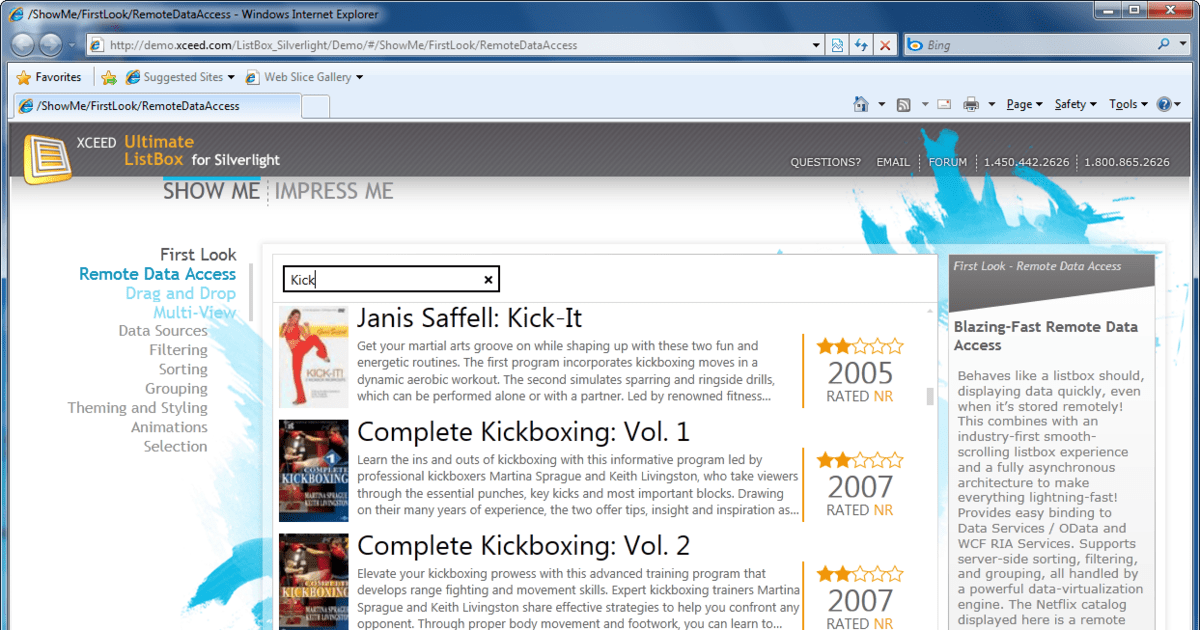Image resolution: width=1200 pixels, height=630 pixels.
Task: Open the Home button dropdown arrow
Action: click(881, 104)
